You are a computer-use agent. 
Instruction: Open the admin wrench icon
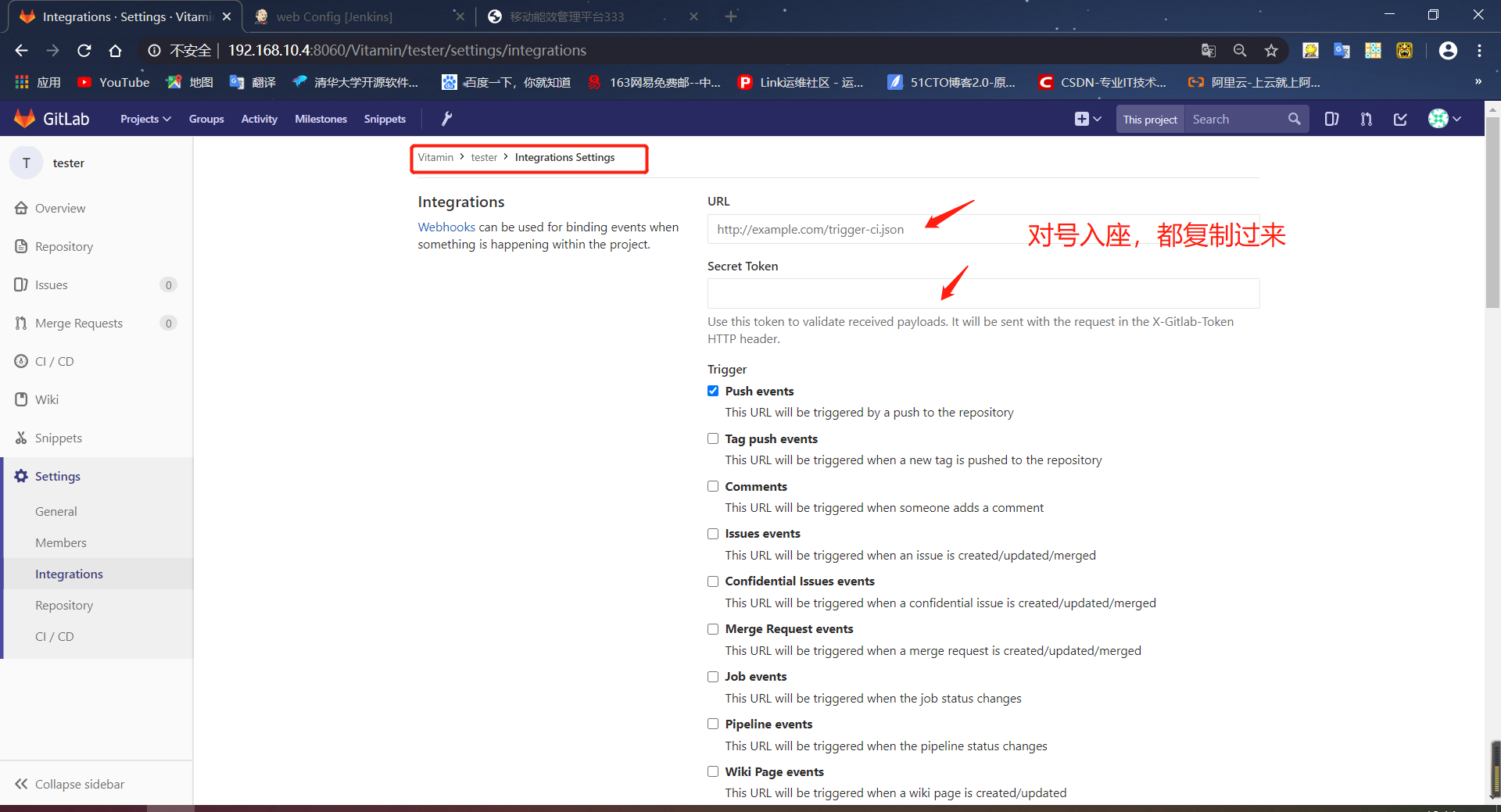coord(446,118)
